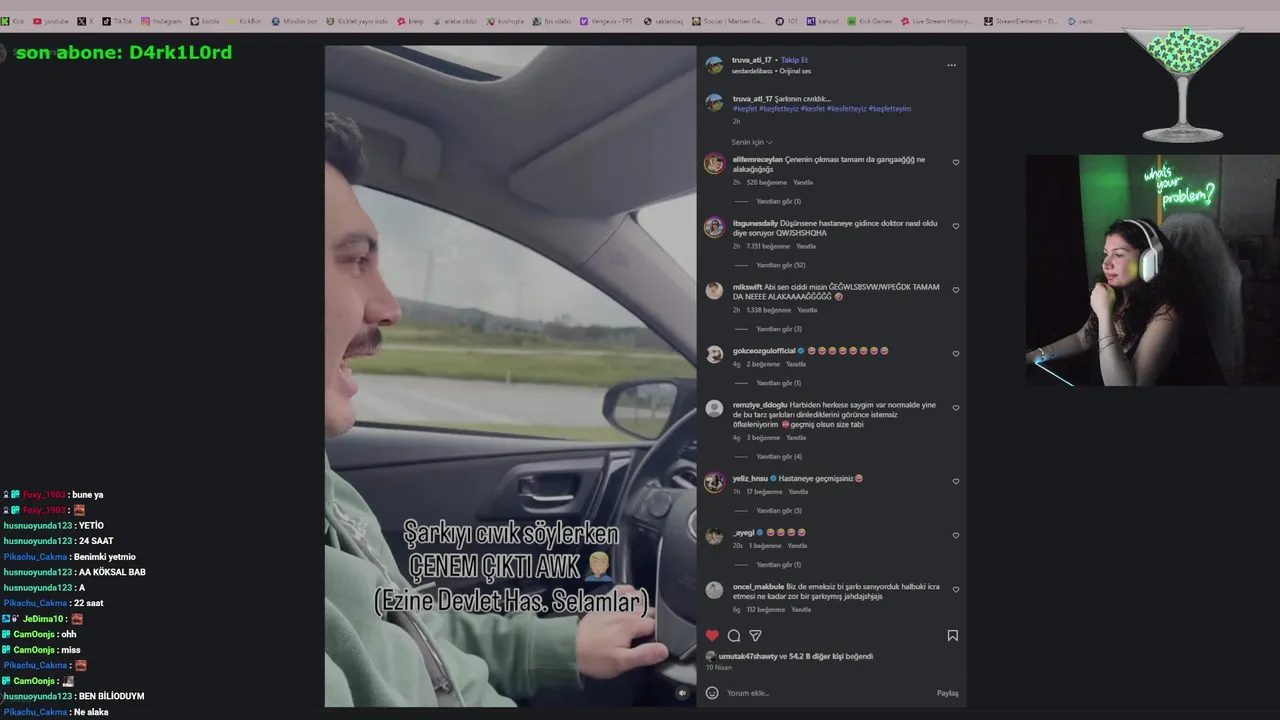Click the Instagram reel video of driver
This screenshot has width=1280, height=720.
(510, 376)
